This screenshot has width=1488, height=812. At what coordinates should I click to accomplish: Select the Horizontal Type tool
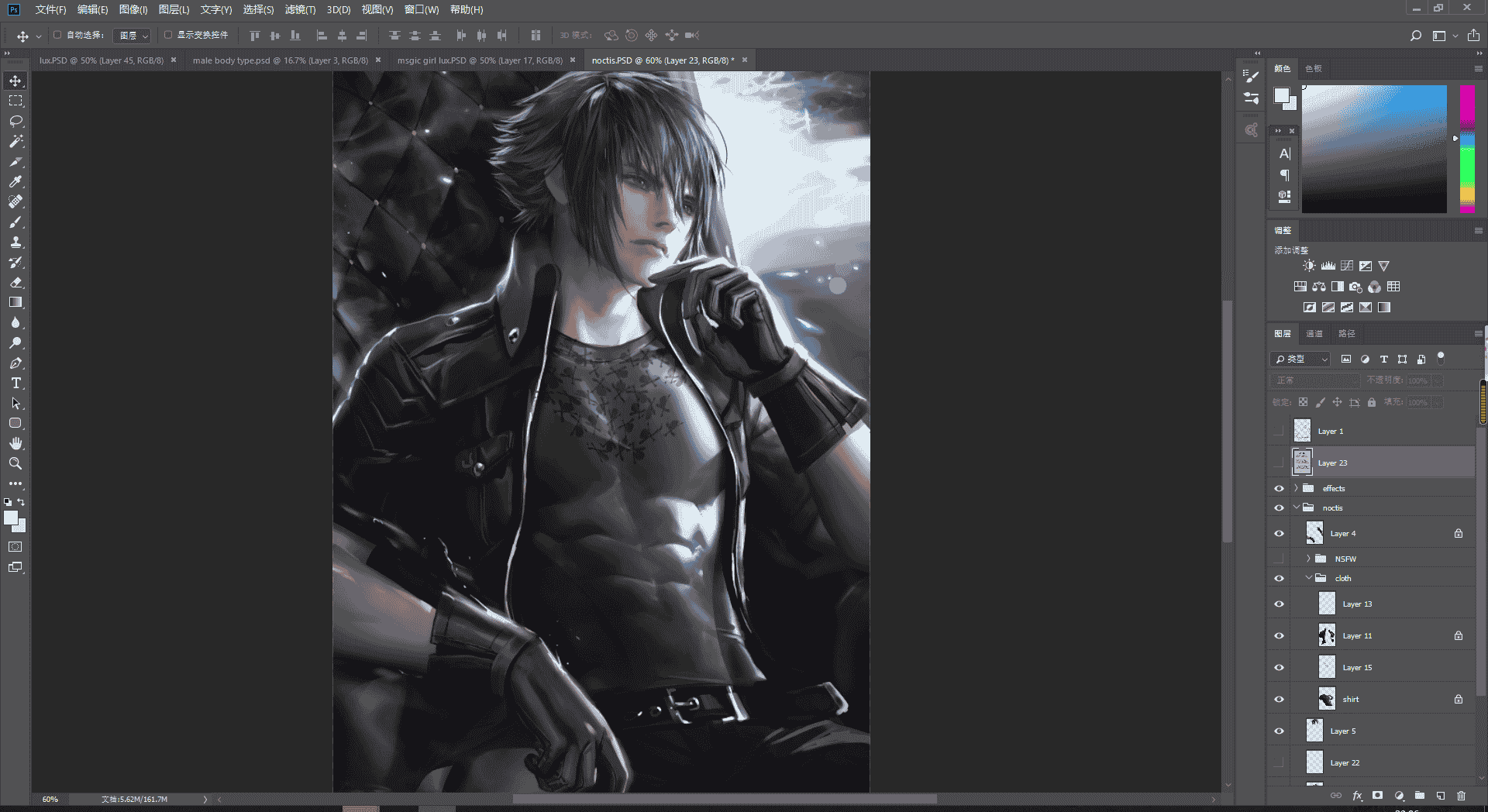click(x=15, y=383)
